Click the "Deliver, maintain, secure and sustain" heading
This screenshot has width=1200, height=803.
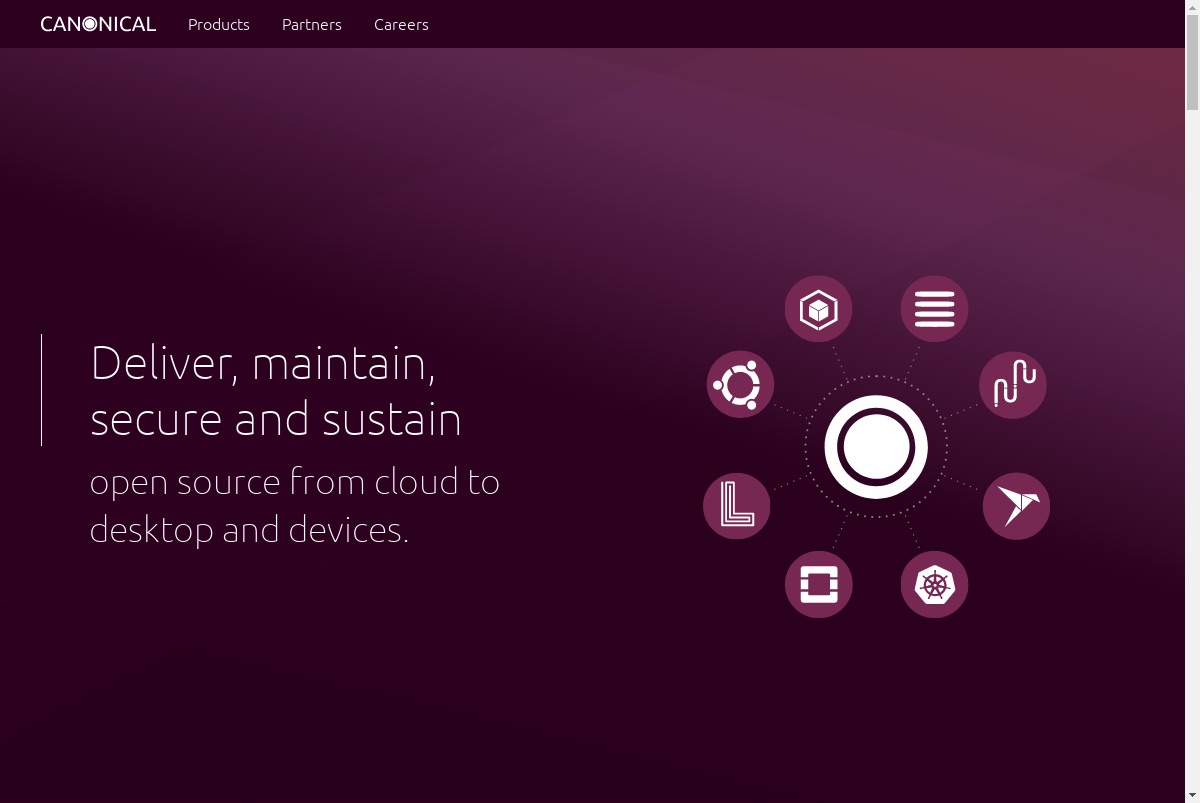click(276, 390)
